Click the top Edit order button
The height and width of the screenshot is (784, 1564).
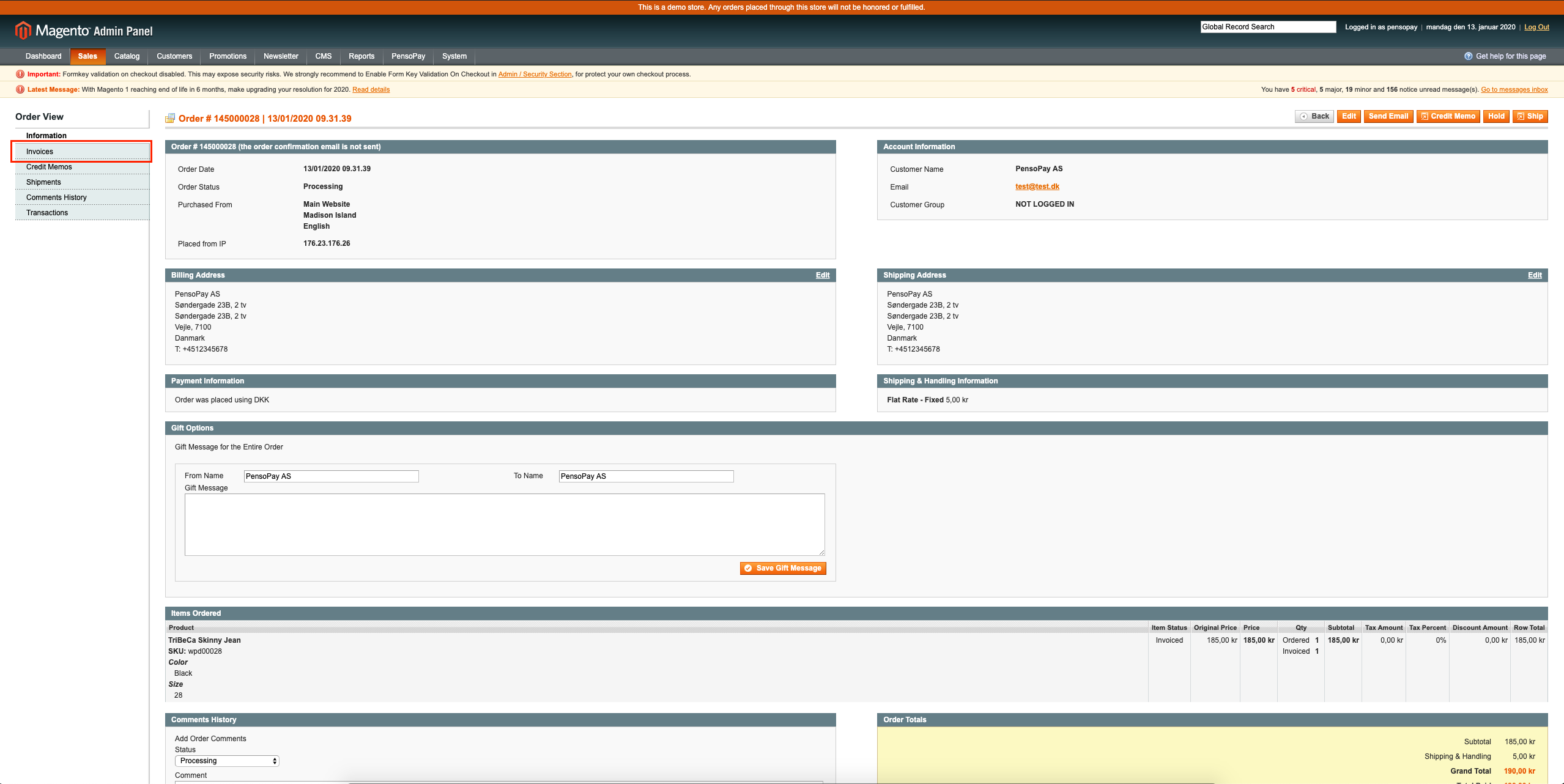coord(1349,116)
